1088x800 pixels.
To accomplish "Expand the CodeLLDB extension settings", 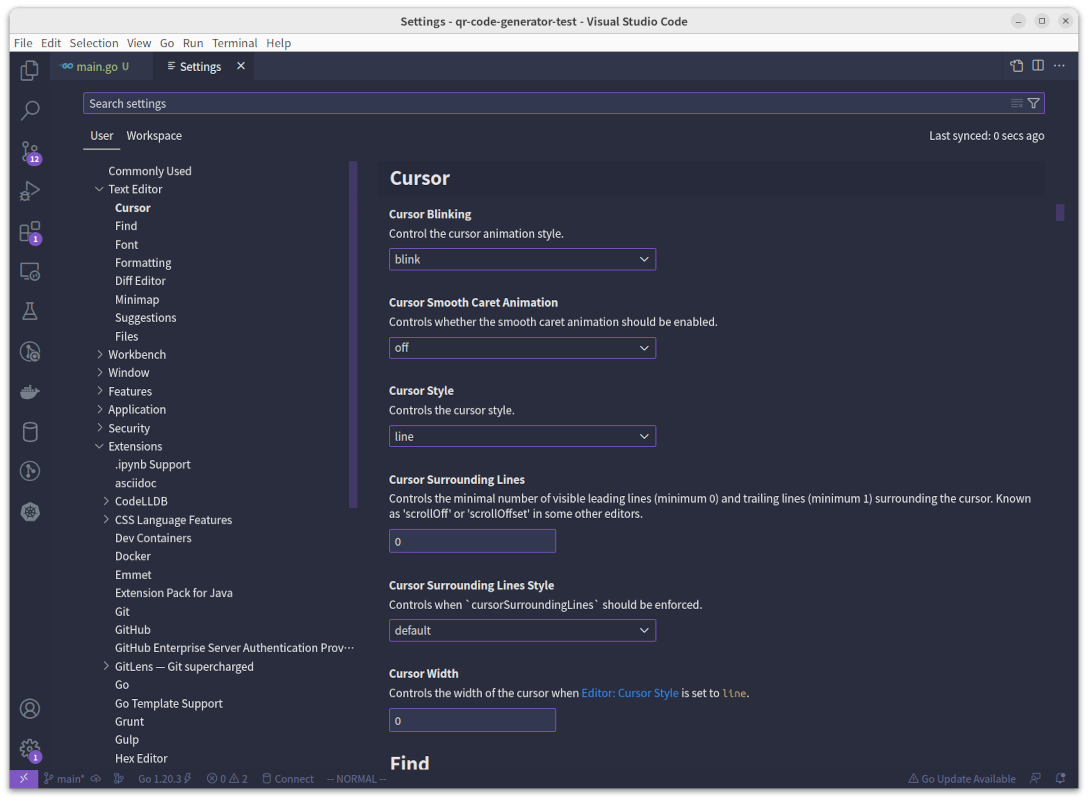I will pyautogui.click(x=106, y=501).
